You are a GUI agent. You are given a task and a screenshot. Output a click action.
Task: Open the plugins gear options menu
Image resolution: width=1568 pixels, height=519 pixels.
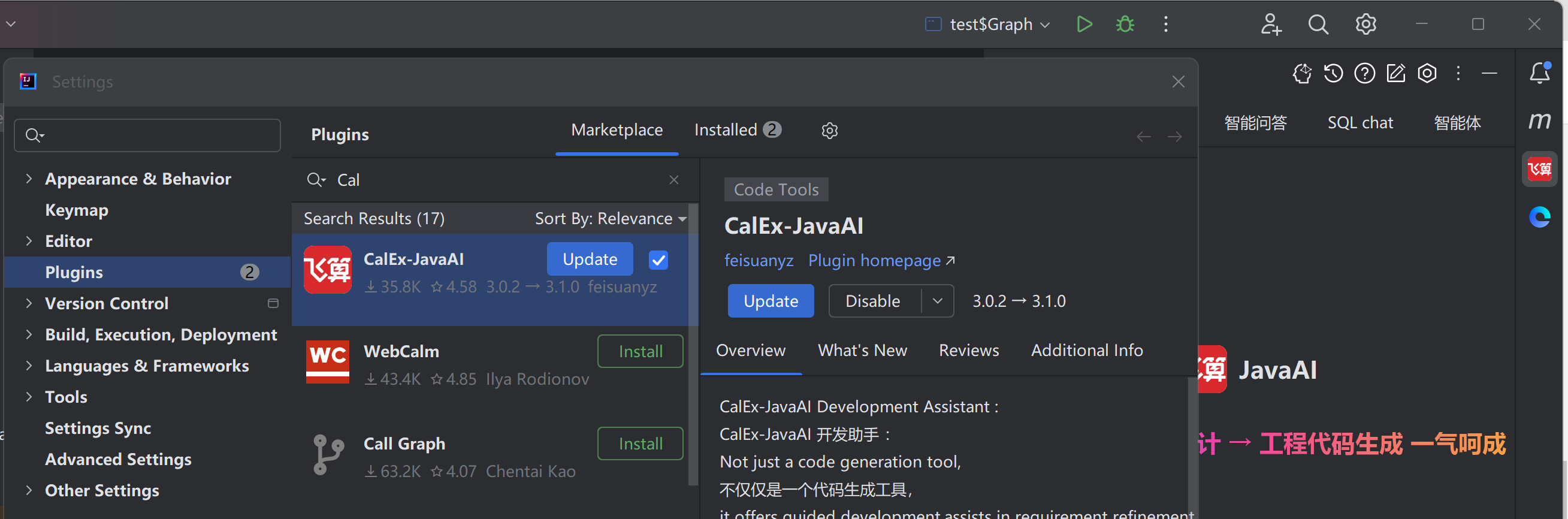[x=830, y=131]
